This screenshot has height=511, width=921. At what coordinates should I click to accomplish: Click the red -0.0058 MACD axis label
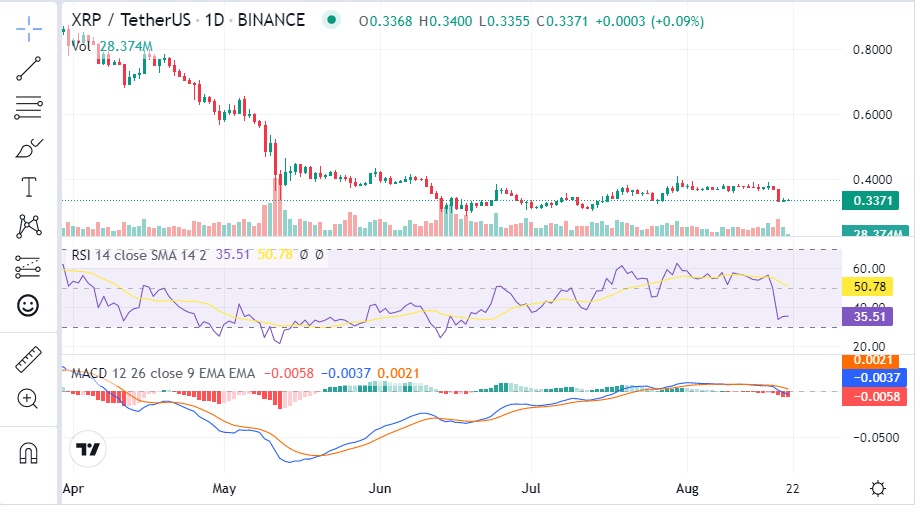pyautogui.click(x=874, y=396)
